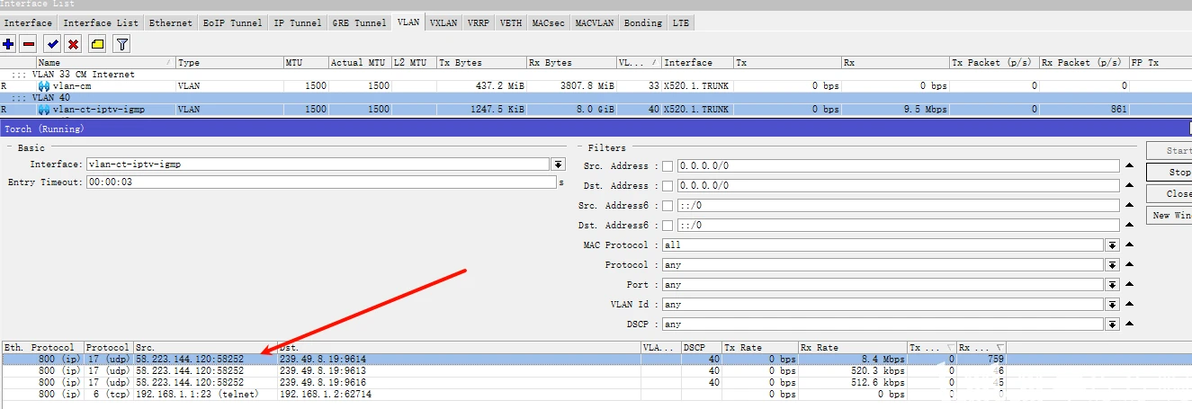Click the blue plus add icon

point(9,44)
